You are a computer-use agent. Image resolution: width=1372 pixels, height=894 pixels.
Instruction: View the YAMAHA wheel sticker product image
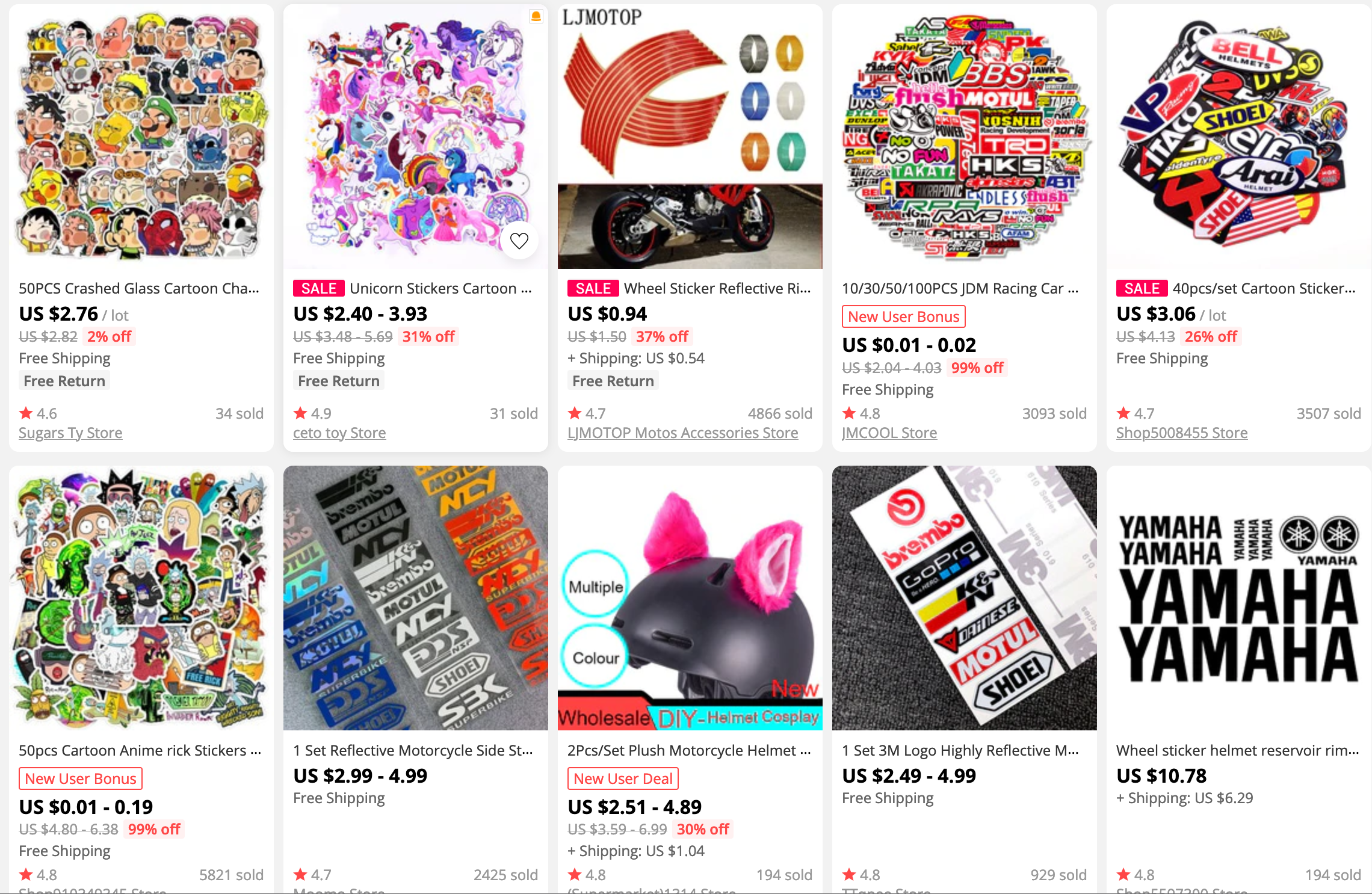pyautogui.click(x=1239, y=598)
